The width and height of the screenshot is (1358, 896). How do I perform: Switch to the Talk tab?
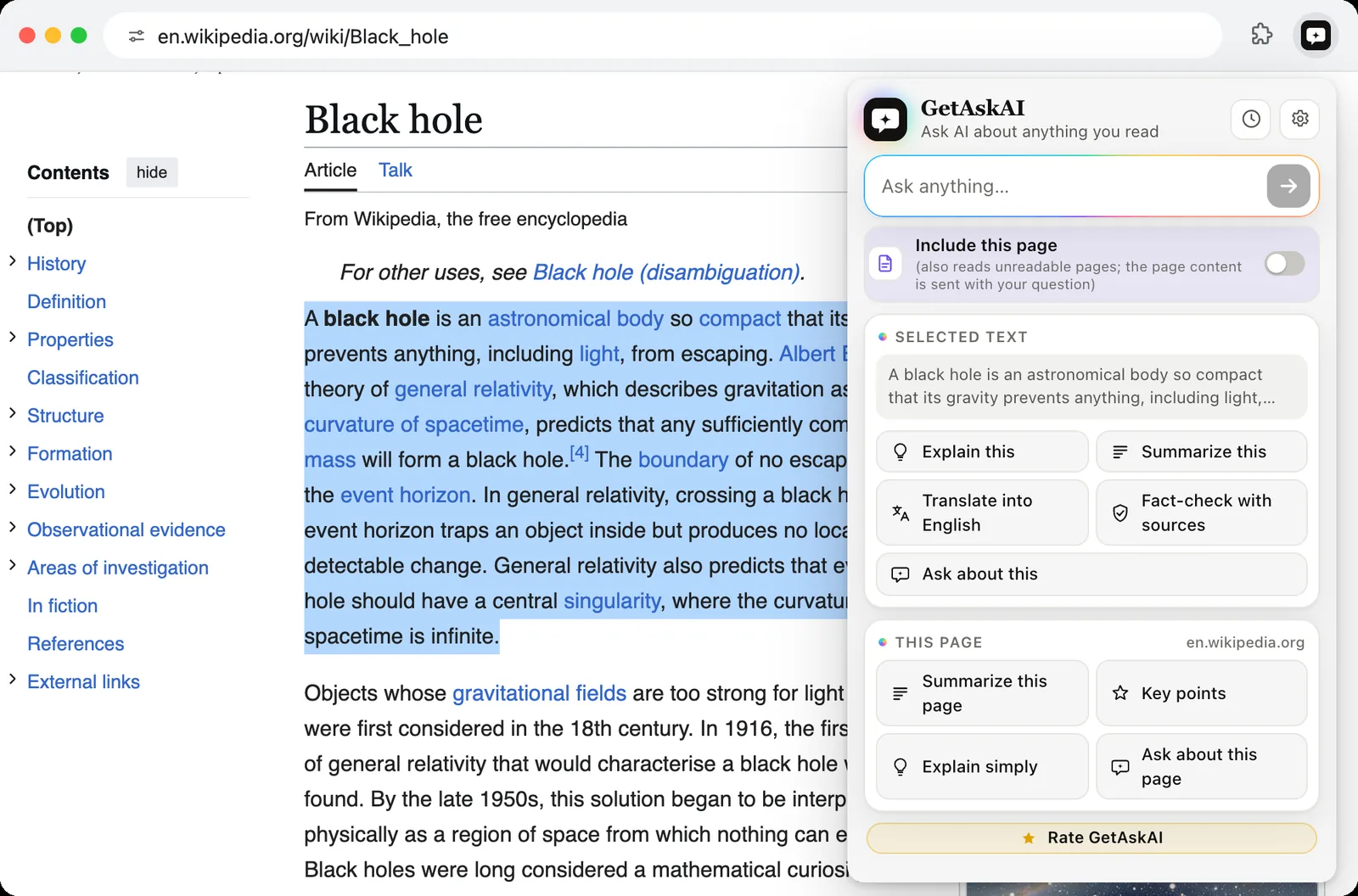395,171
